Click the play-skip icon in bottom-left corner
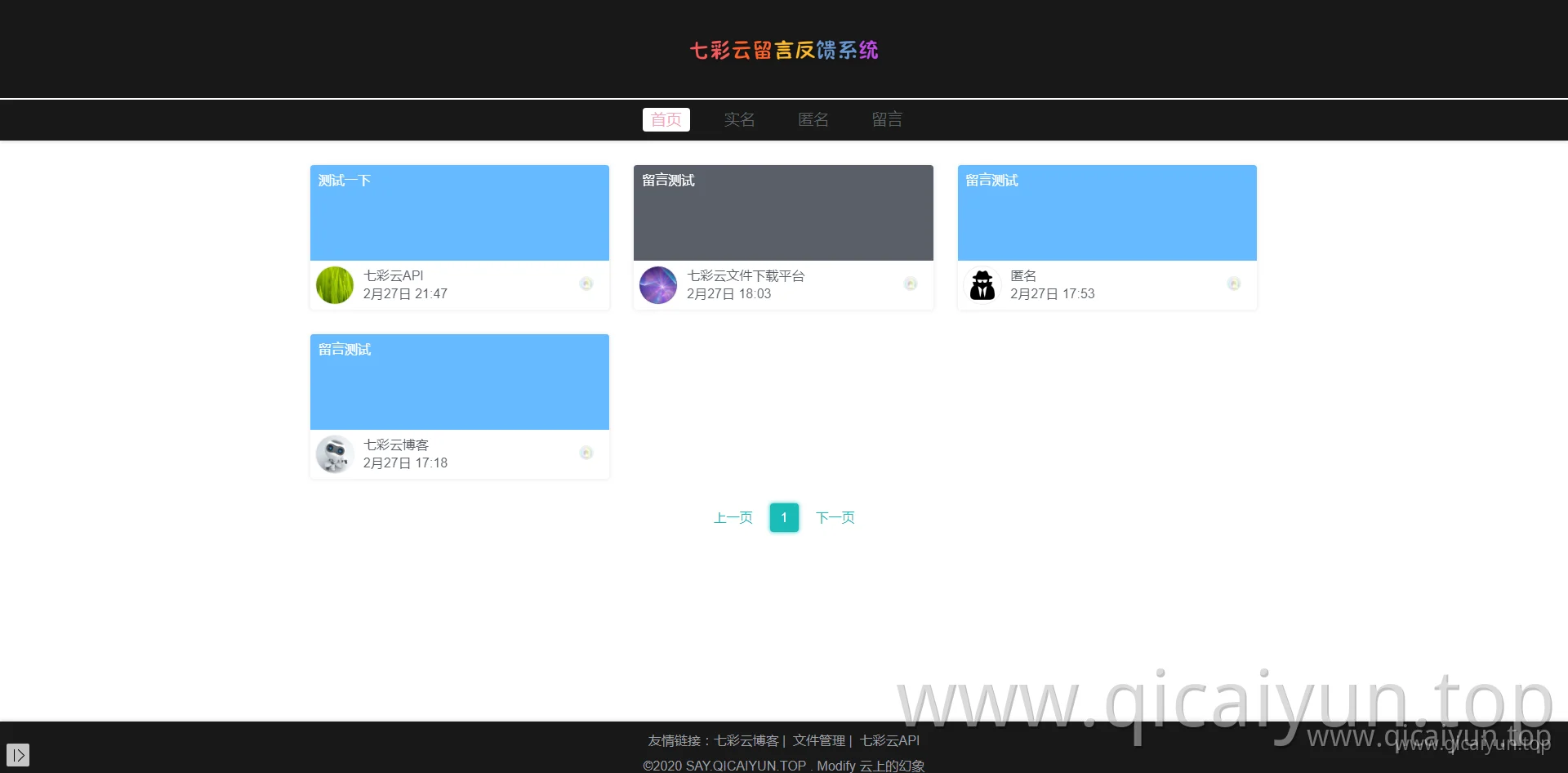Image resolution: width=1568 pixels, height=773 pixels. point(18,755)
